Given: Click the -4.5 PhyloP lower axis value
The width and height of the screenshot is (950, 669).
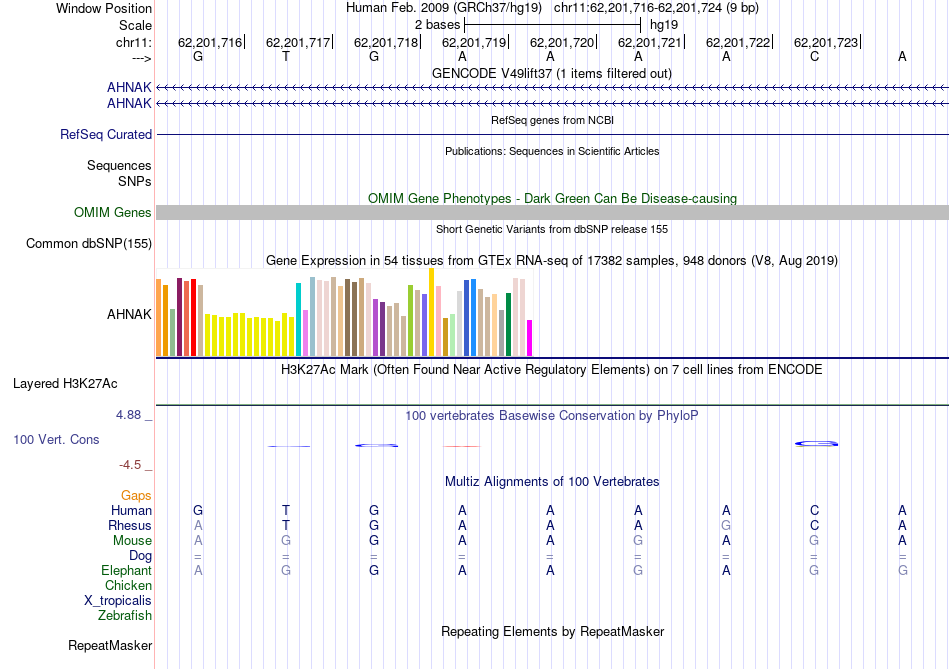Looking at the screenshot, I should pos(130,465).
